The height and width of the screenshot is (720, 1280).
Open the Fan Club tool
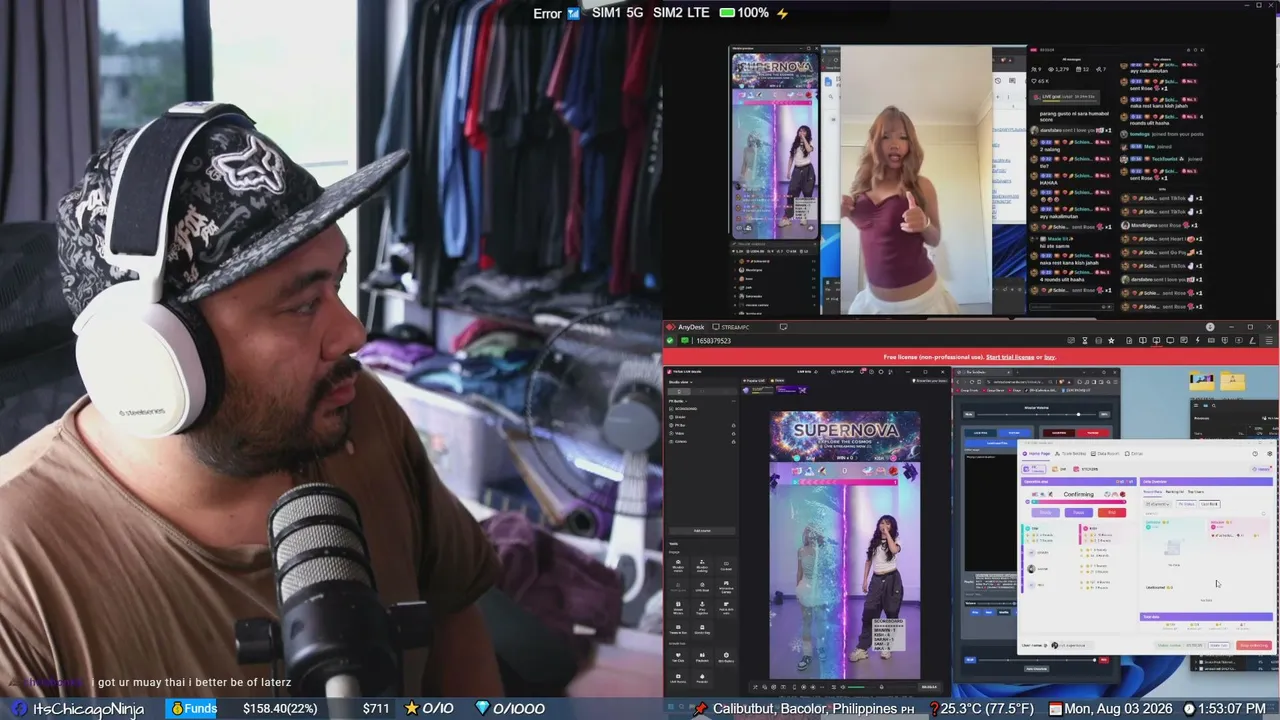678,657
